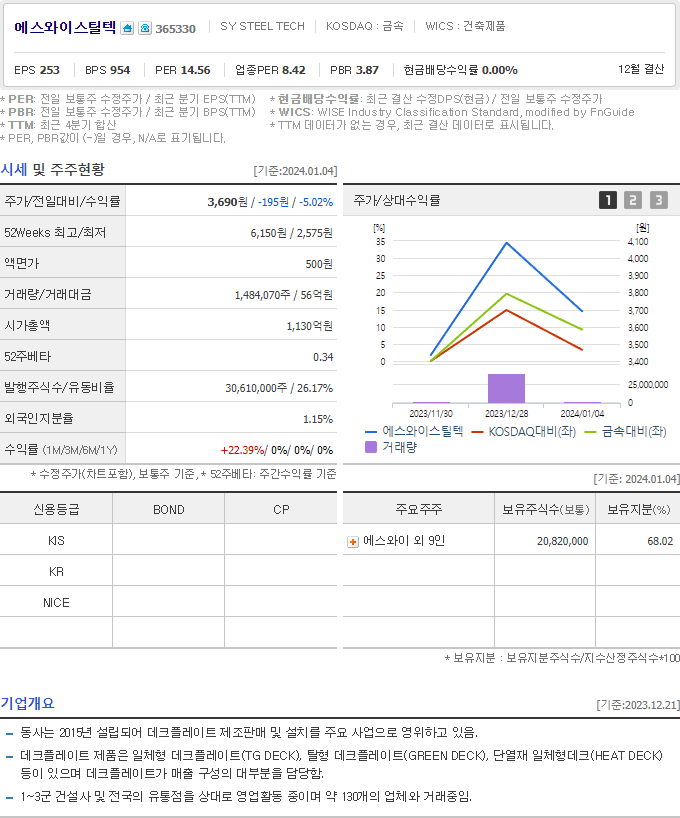Click the 기업개요 section heading
Screen dimensions: 680x818
pos(28,703)
